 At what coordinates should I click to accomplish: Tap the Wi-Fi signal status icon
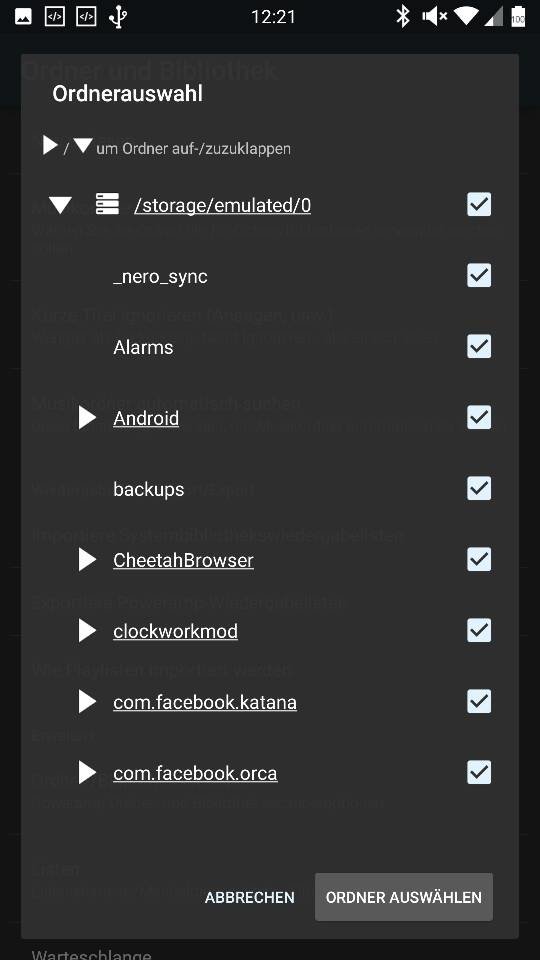(466, 17)
